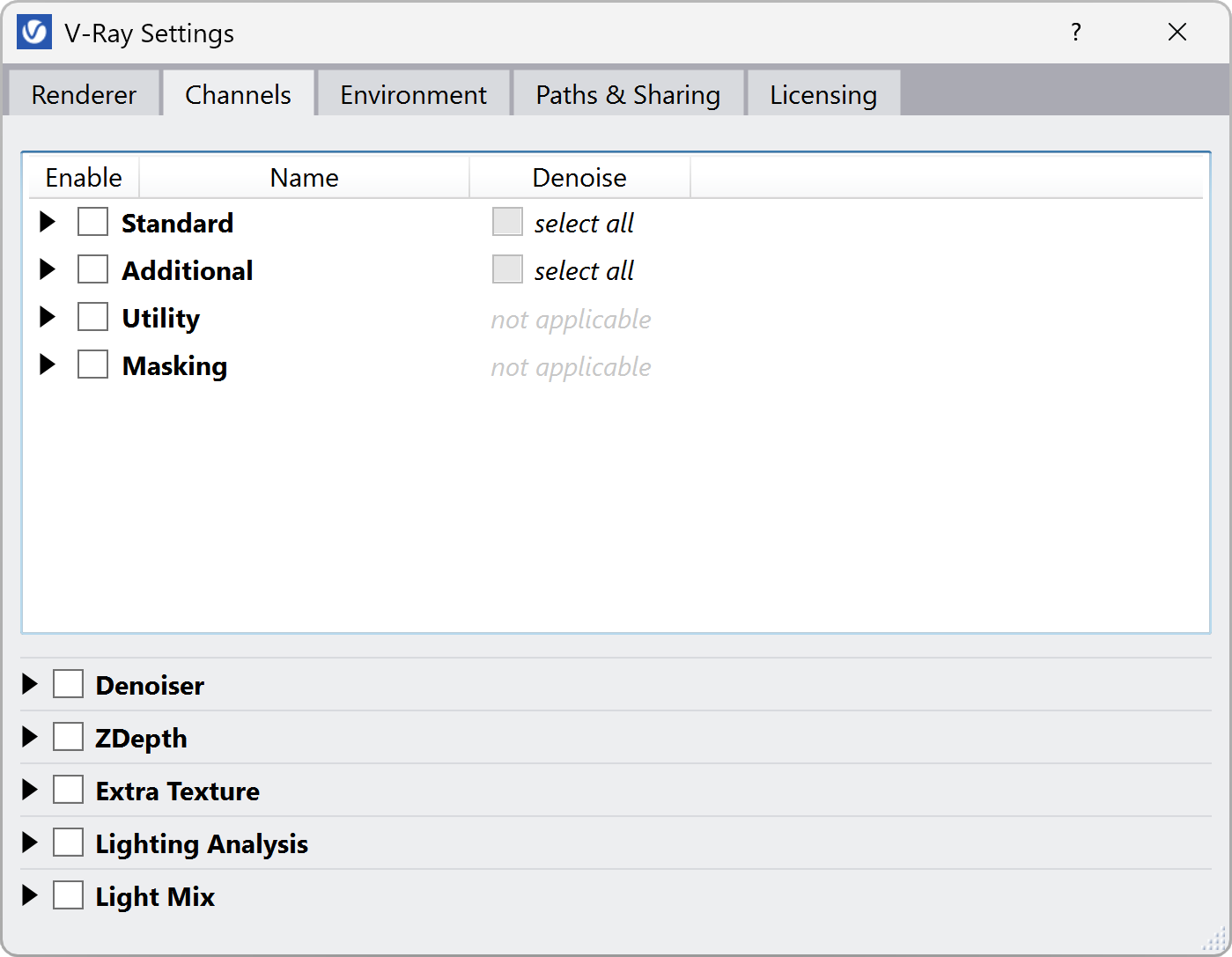Enable the ZDepth checkbox
1232x957 pixels.
68,737
